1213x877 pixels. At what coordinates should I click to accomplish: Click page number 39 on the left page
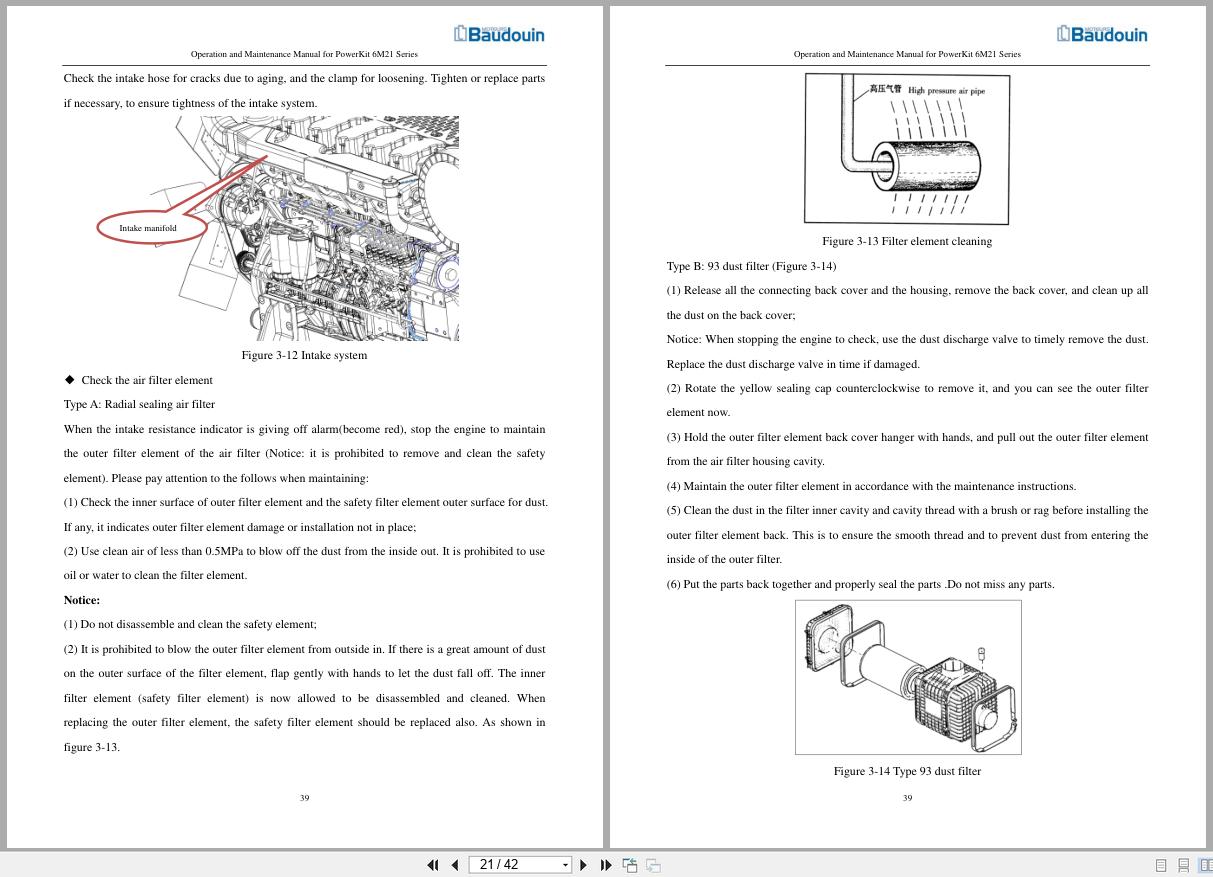click(x=304, y=797)
